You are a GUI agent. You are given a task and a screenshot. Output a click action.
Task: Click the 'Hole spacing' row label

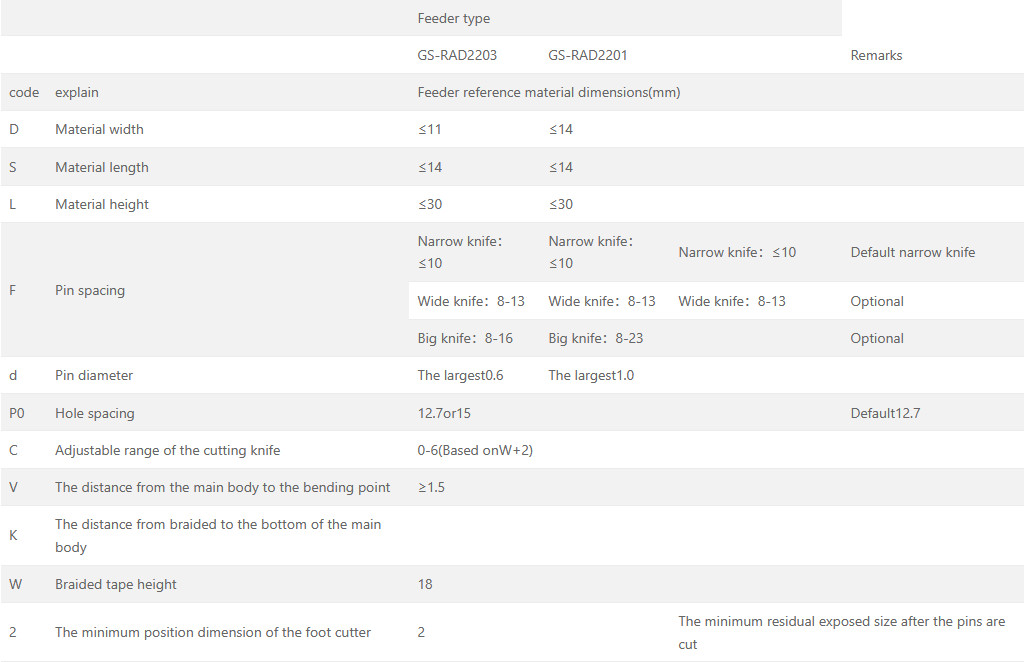point(94,414)
